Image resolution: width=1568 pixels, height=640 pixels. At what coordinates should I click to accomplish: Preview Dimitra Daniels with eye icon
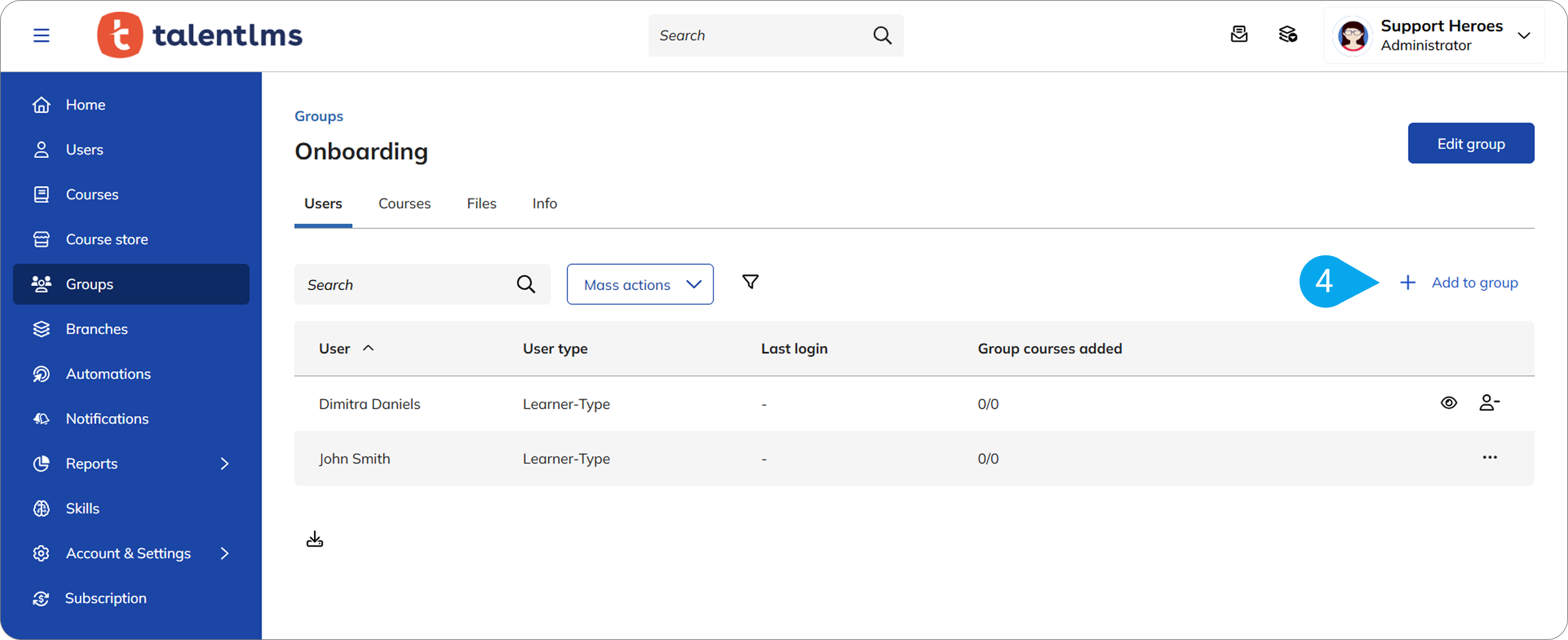[1449, 403]
